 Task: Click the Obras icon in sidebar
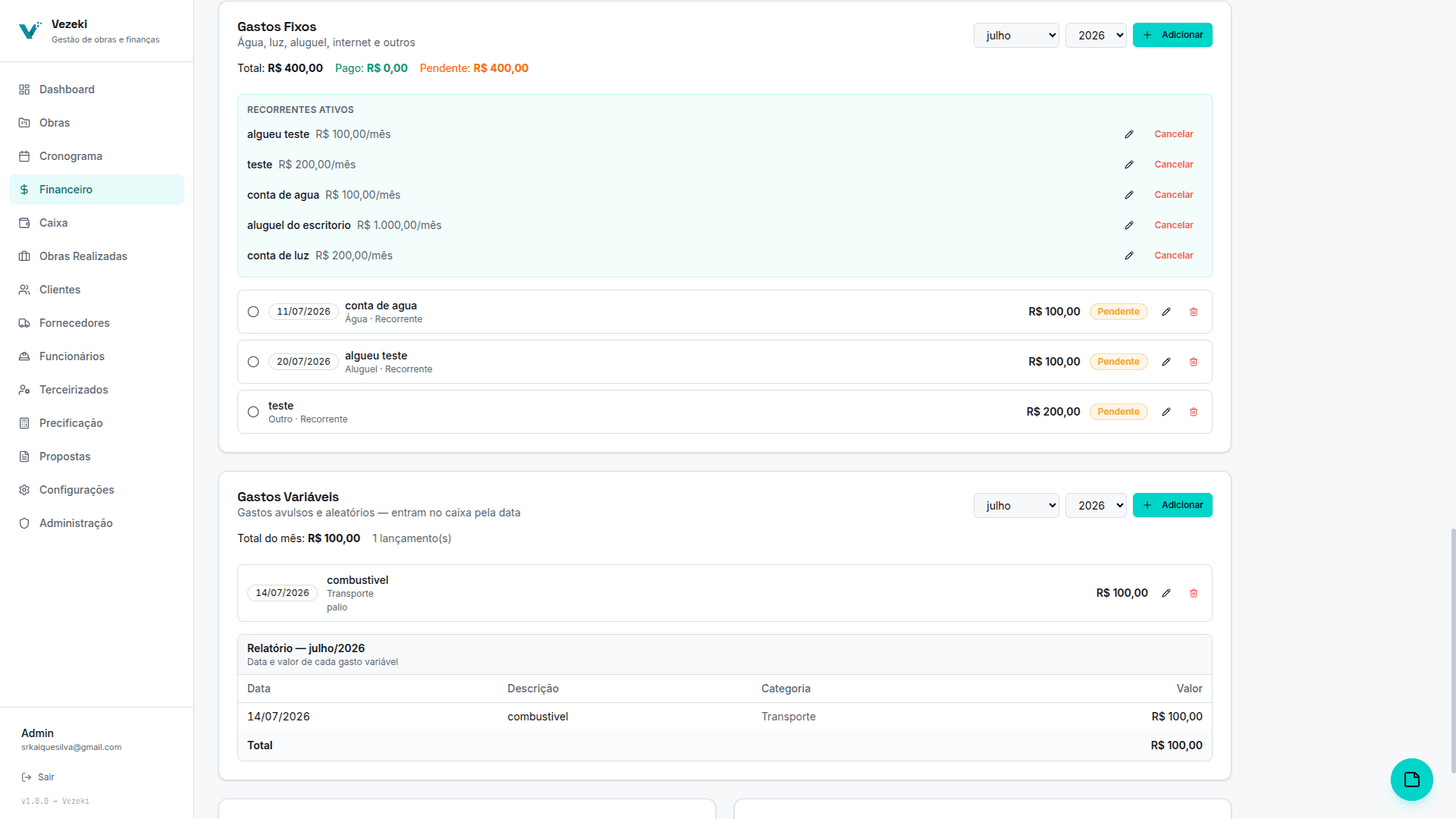pos(24,123)
